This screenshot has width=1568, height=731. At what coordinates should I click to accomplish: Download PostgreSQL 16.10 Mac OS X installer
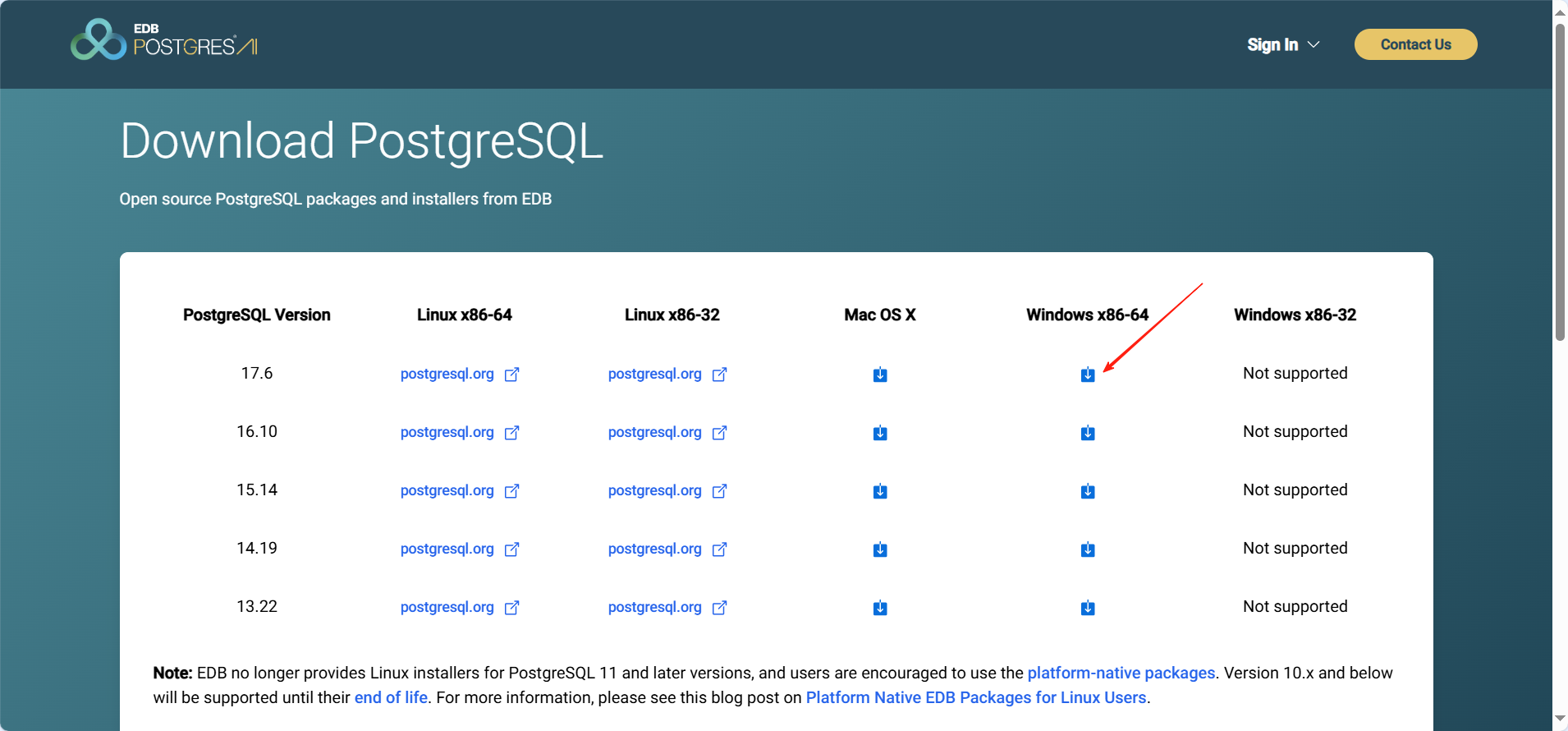coord(879,433)
